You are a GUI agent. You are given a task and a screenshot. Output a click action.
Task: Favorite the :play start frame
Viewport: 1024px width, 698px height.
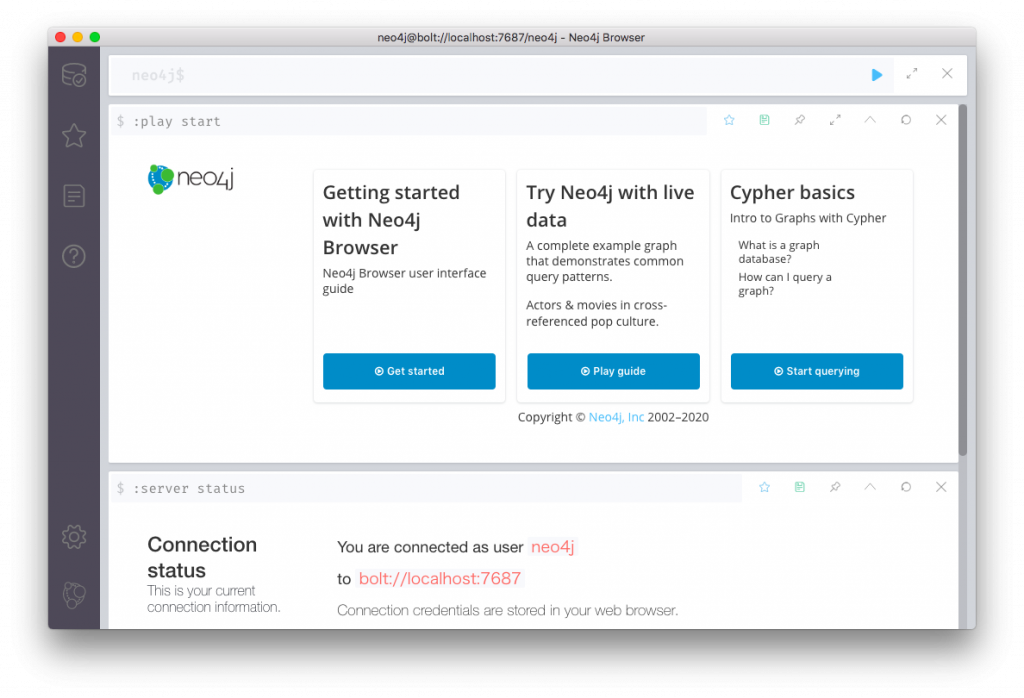[729, 120]
